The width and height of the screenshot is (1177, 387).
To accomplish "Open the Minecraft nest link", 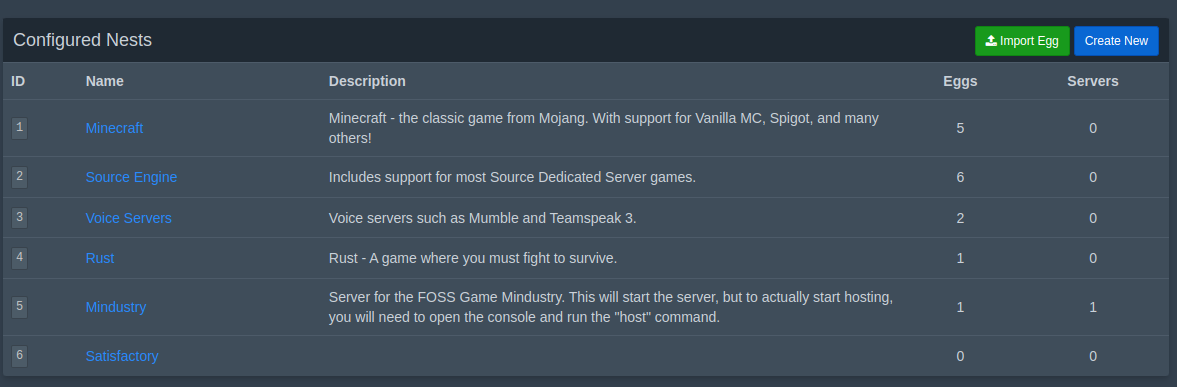I will tap(114, 128).
